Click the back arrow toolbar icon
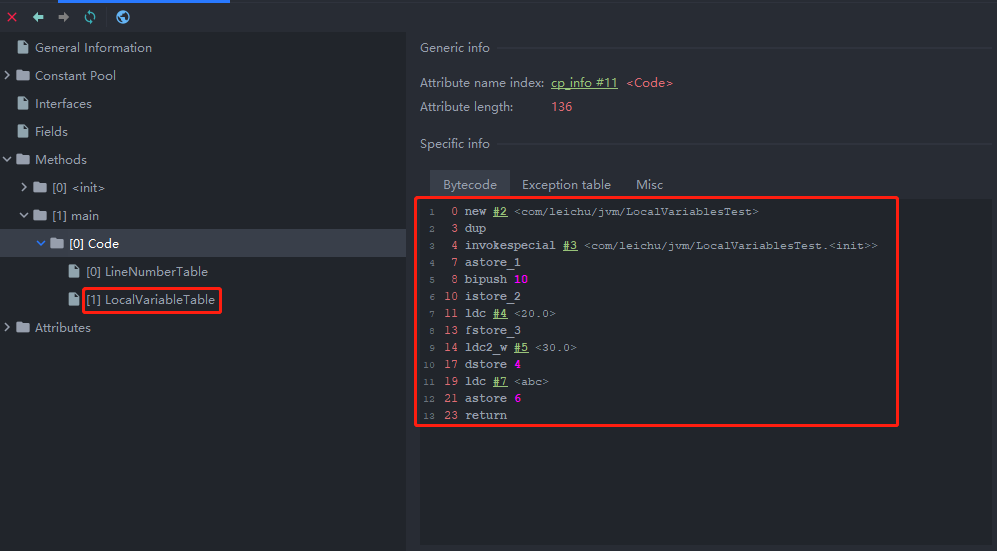997x551 pixels. pyautogui.click(x=38, y=17)
